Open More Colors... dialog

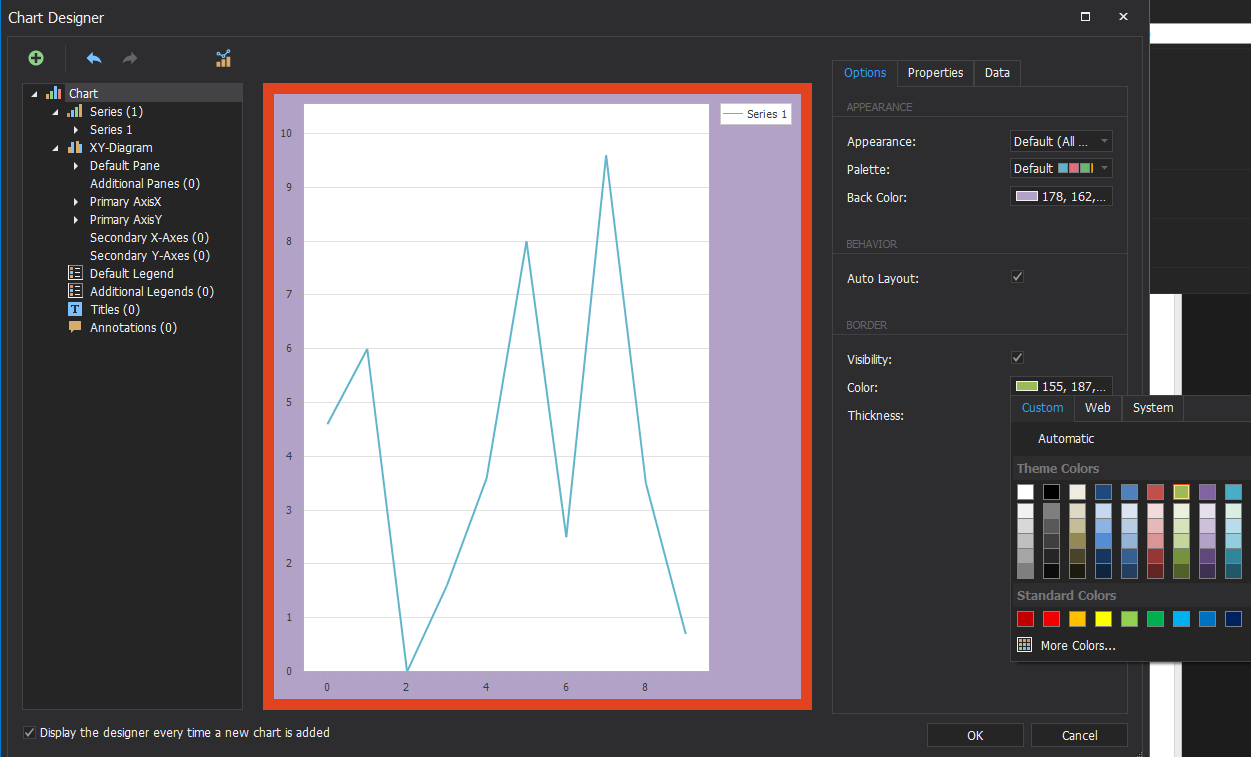tap(1078, 646)
